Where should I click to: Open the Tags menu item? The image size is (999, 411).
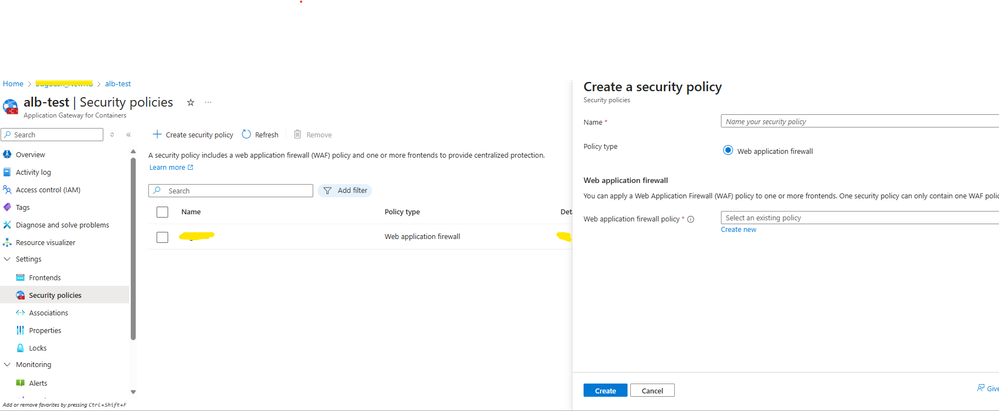click(x=22, y=208)
